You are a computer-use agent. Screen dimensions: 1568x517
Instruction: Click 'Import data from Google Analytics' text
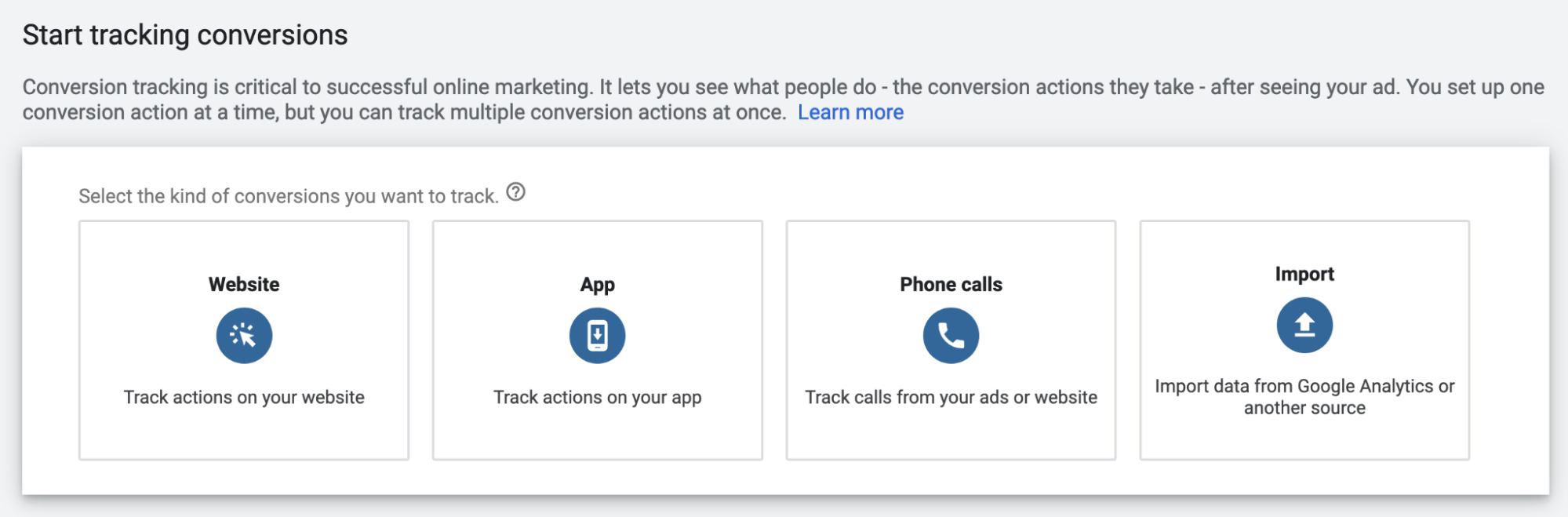[x=1304, y=387]
